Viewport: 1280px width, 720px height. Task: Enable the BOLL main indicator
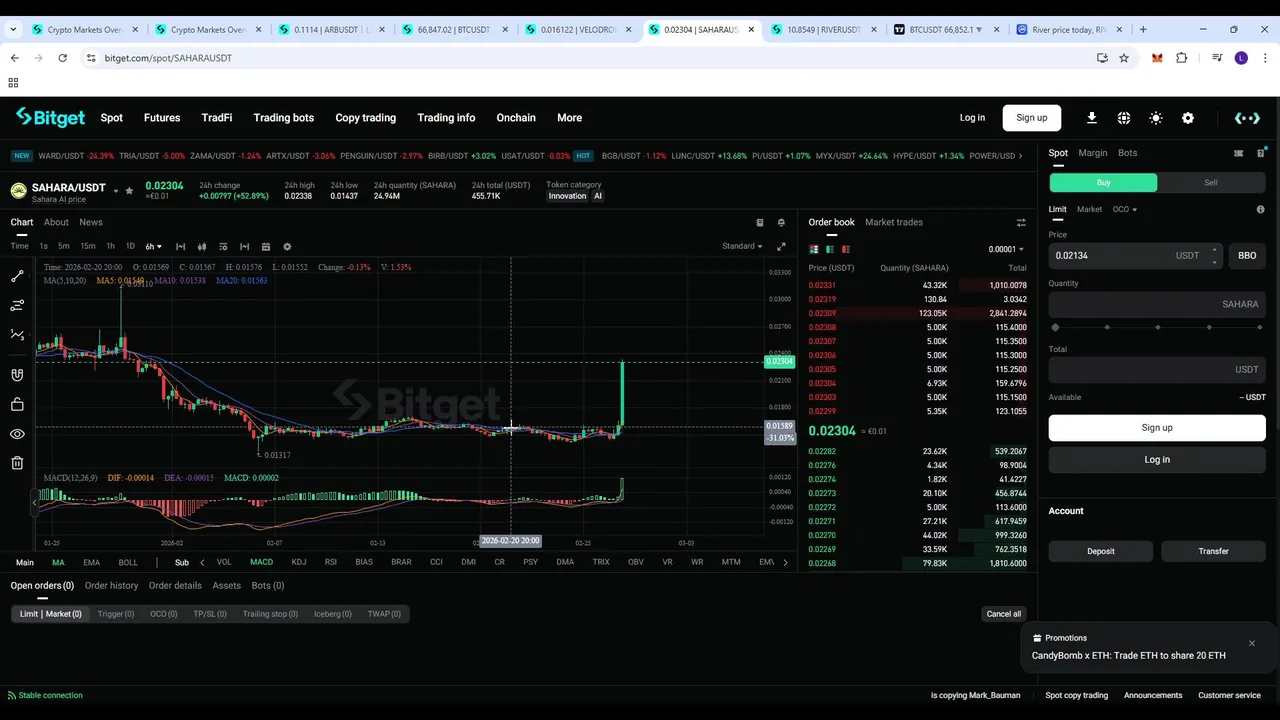[128, 562]
